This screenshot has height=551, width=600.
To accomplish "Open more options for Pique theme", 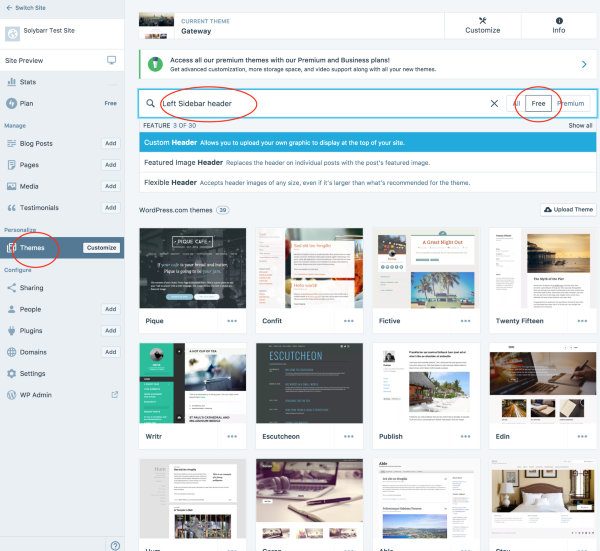I will tap(232, 321).
